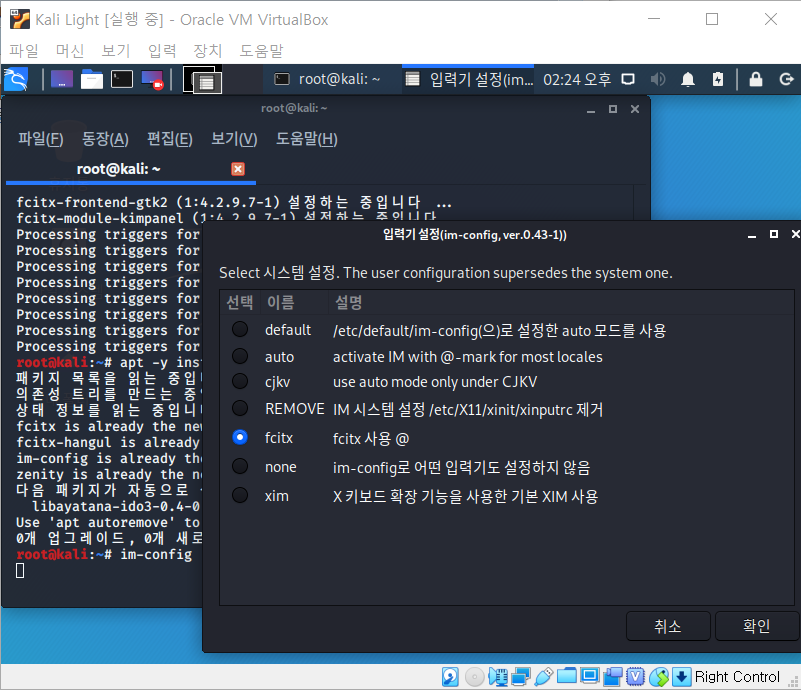801x690 pixels.
Task: Select the cjkv radio button
Action: click(x=240, y=381)
